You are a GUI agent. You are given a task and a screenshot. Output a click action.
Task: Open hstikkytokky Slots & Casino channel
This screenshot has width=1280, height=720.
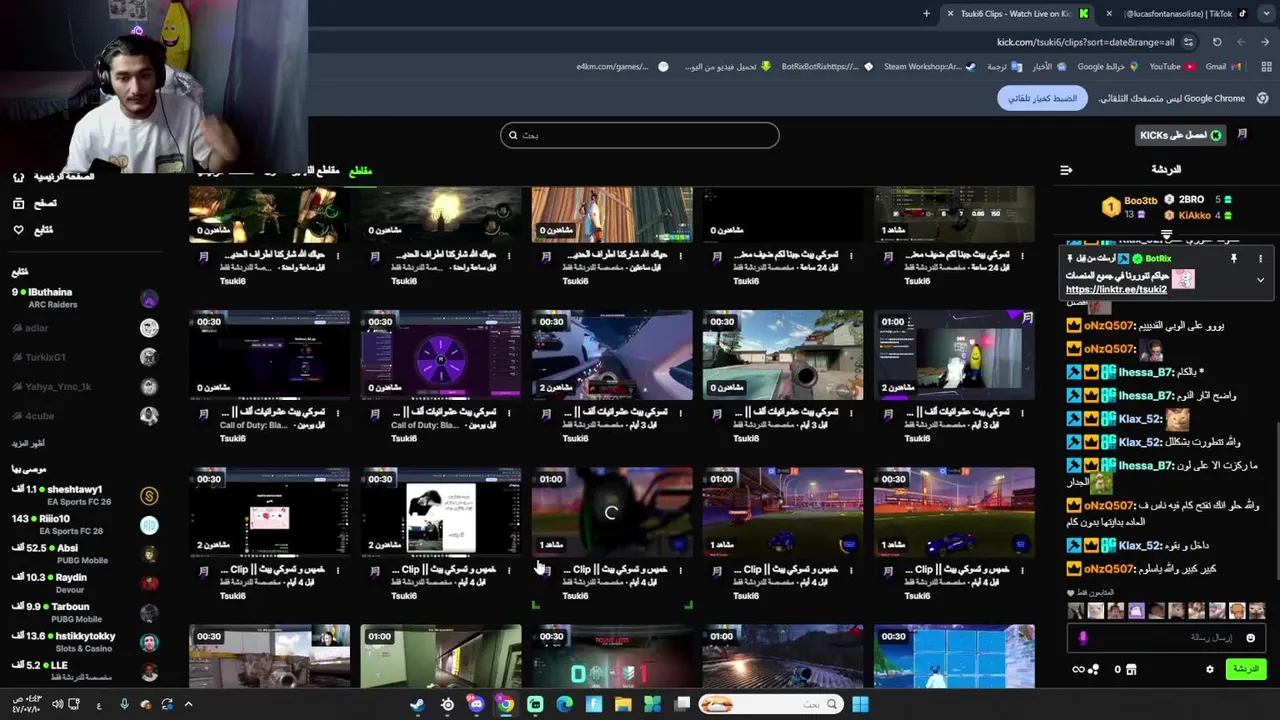coord(85,642)
